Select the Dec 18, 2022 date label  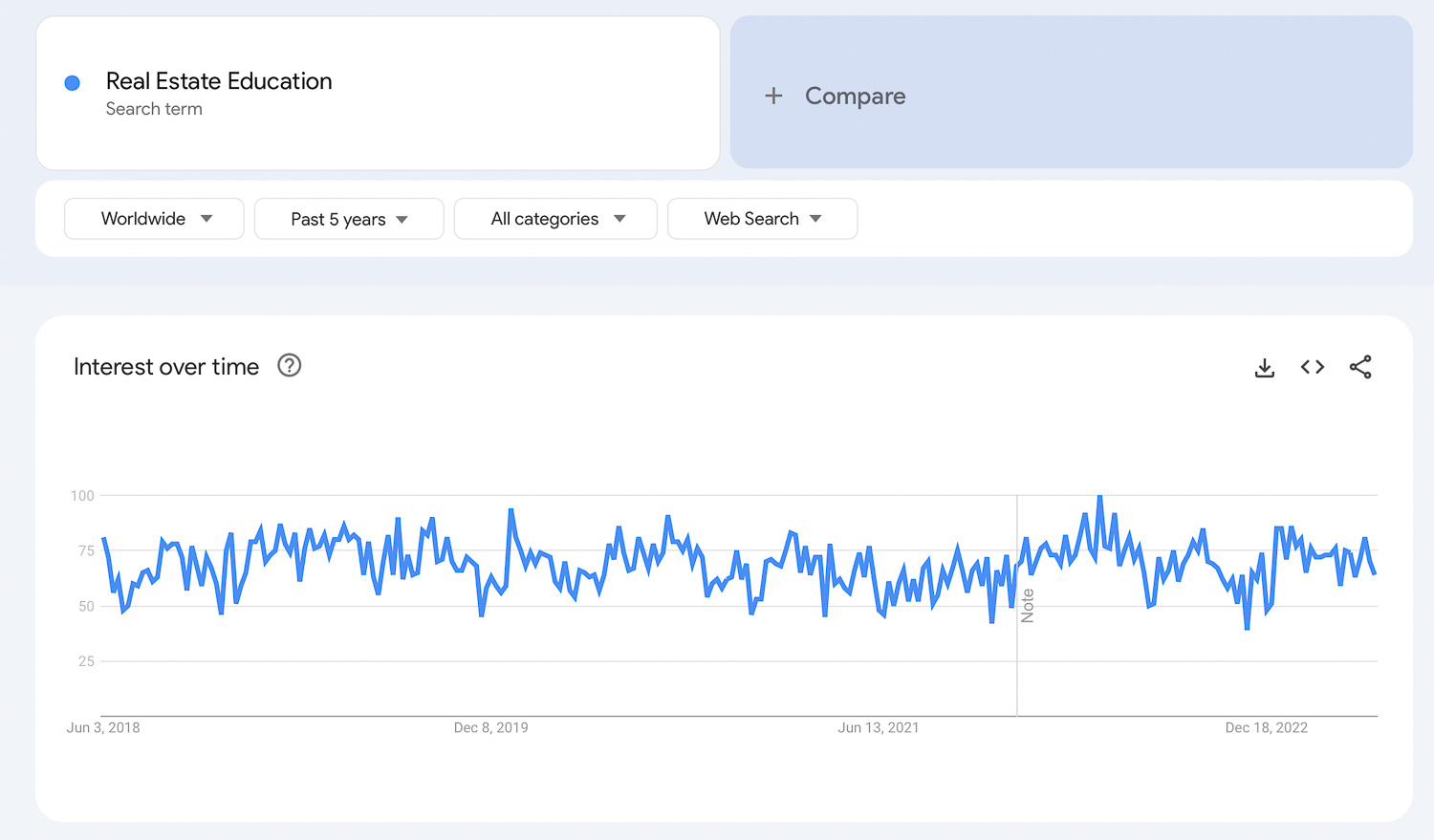tap(1266, 728)
